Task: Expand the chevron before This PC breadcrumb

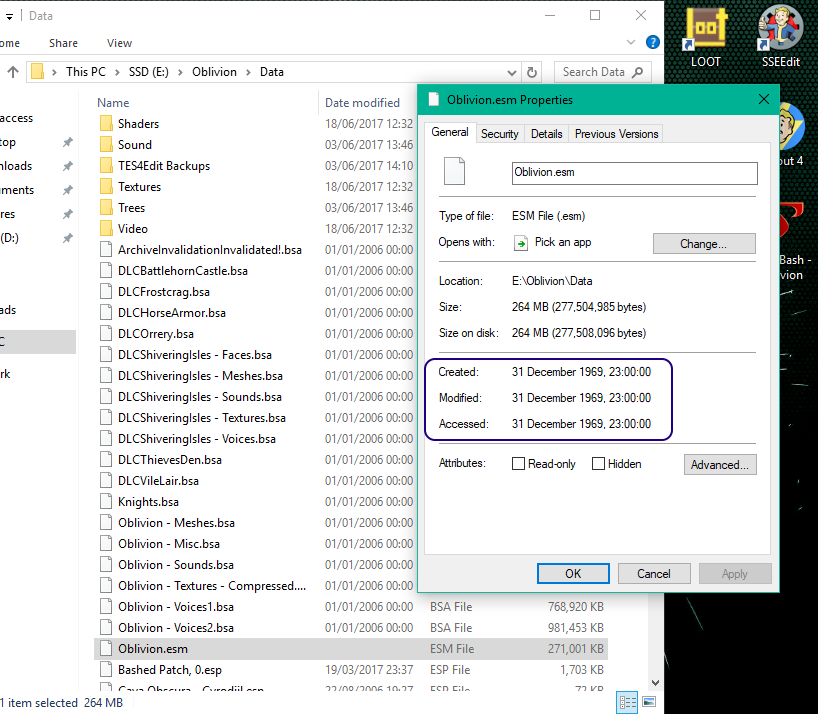Action: coord(54,72)
